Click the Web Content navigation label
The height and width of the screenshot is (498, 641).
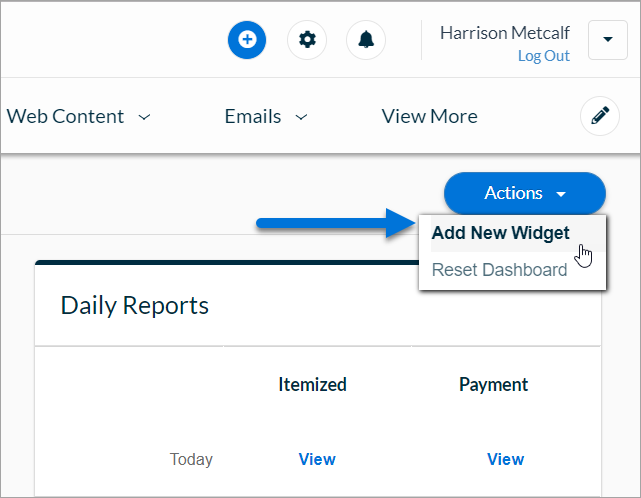click(65, 116)
